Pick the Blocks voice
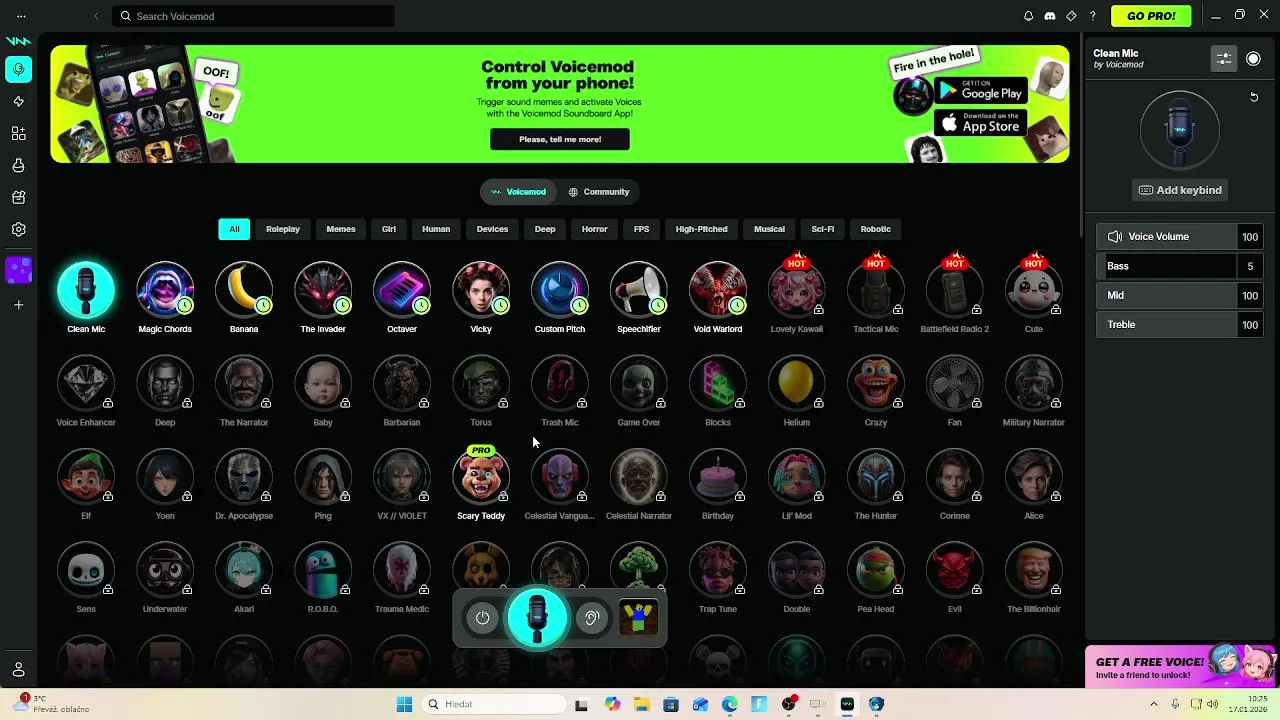Viewport: 1280px width, 720px height. pos(718,384)
